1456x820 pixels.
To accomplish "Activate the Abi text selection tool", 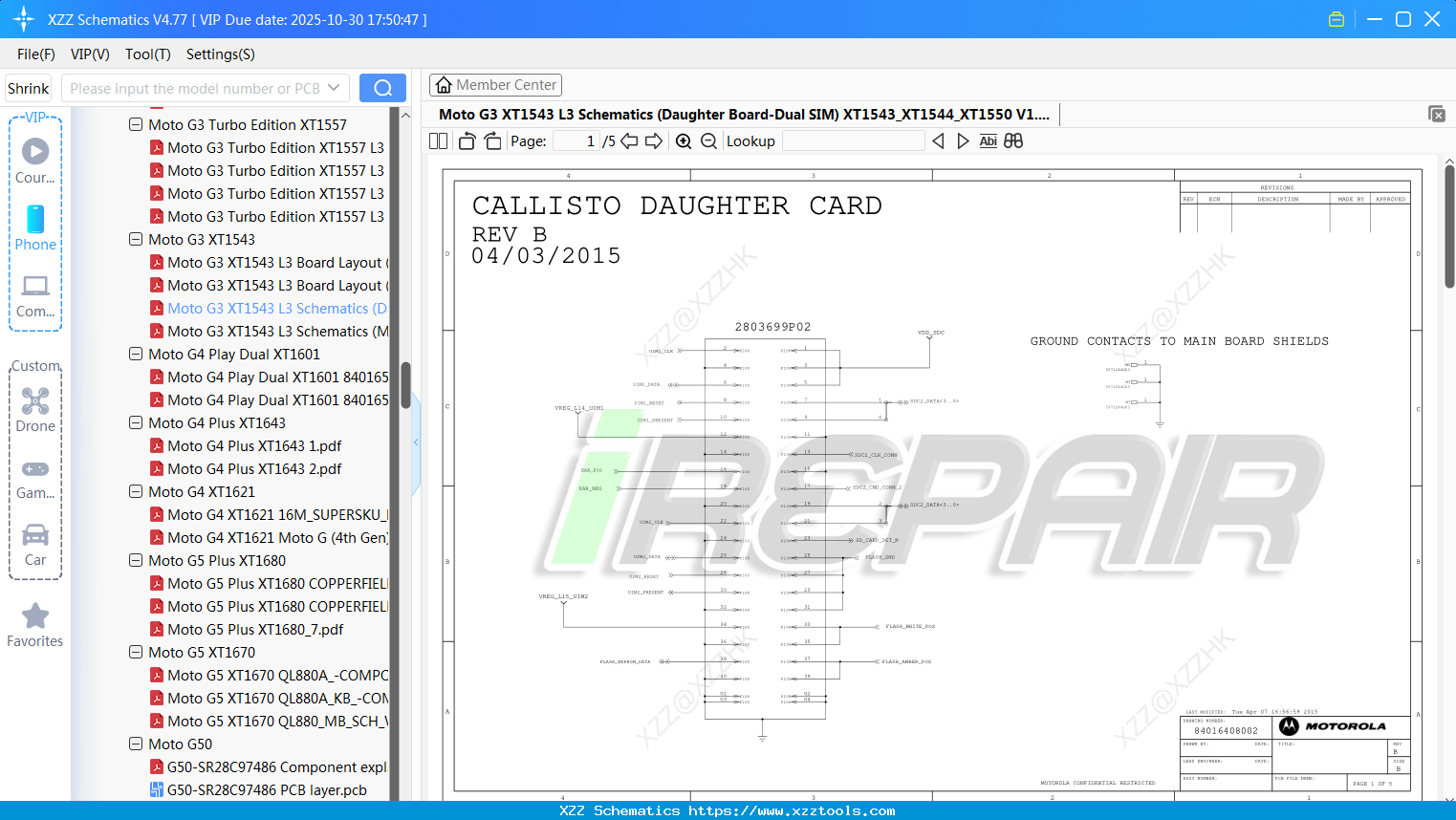I will 988,140.
